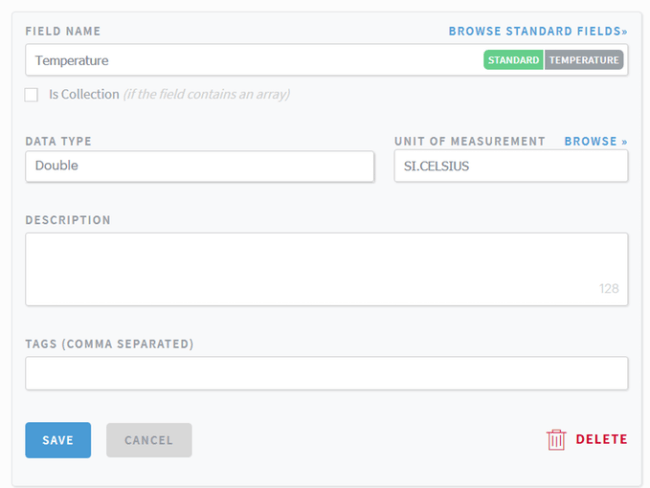The height and width of the screenshot is (488, 650).
Task: Focus the Field Name input containing Temperature
Action: tap(250, 60)
